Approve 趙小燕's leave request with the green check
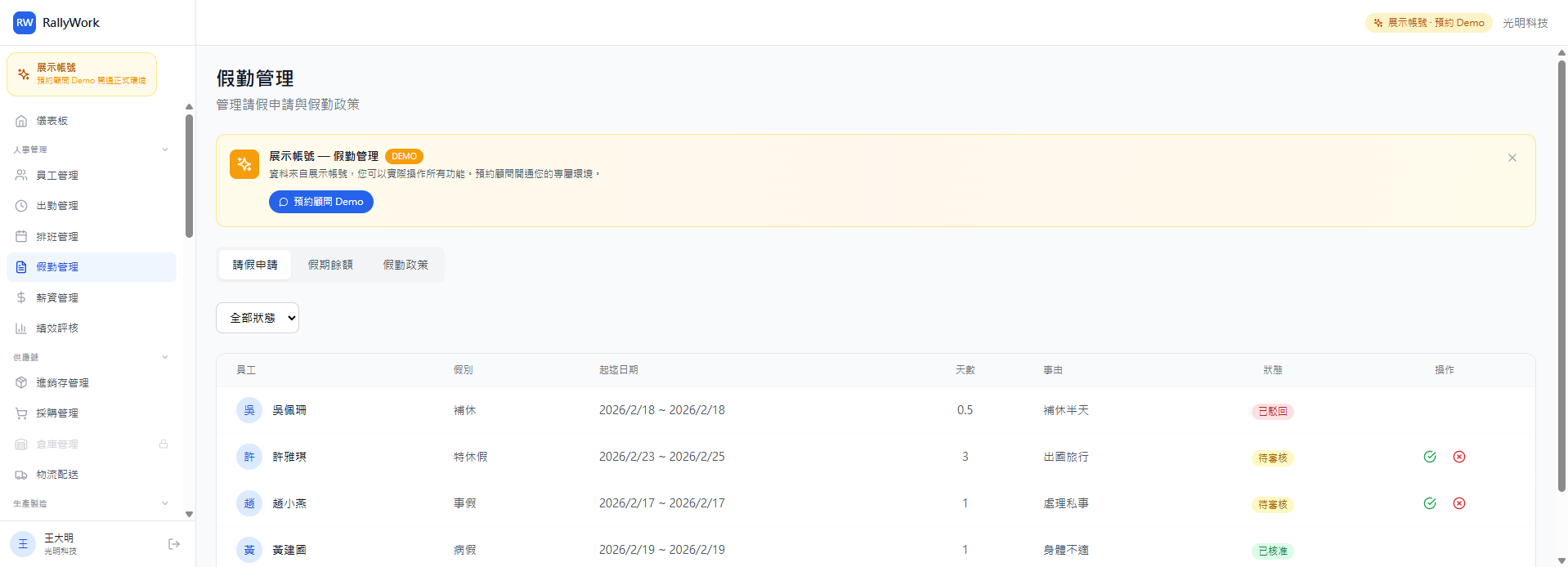Screen dimensions: 1568x567 tap(1429, 503)
